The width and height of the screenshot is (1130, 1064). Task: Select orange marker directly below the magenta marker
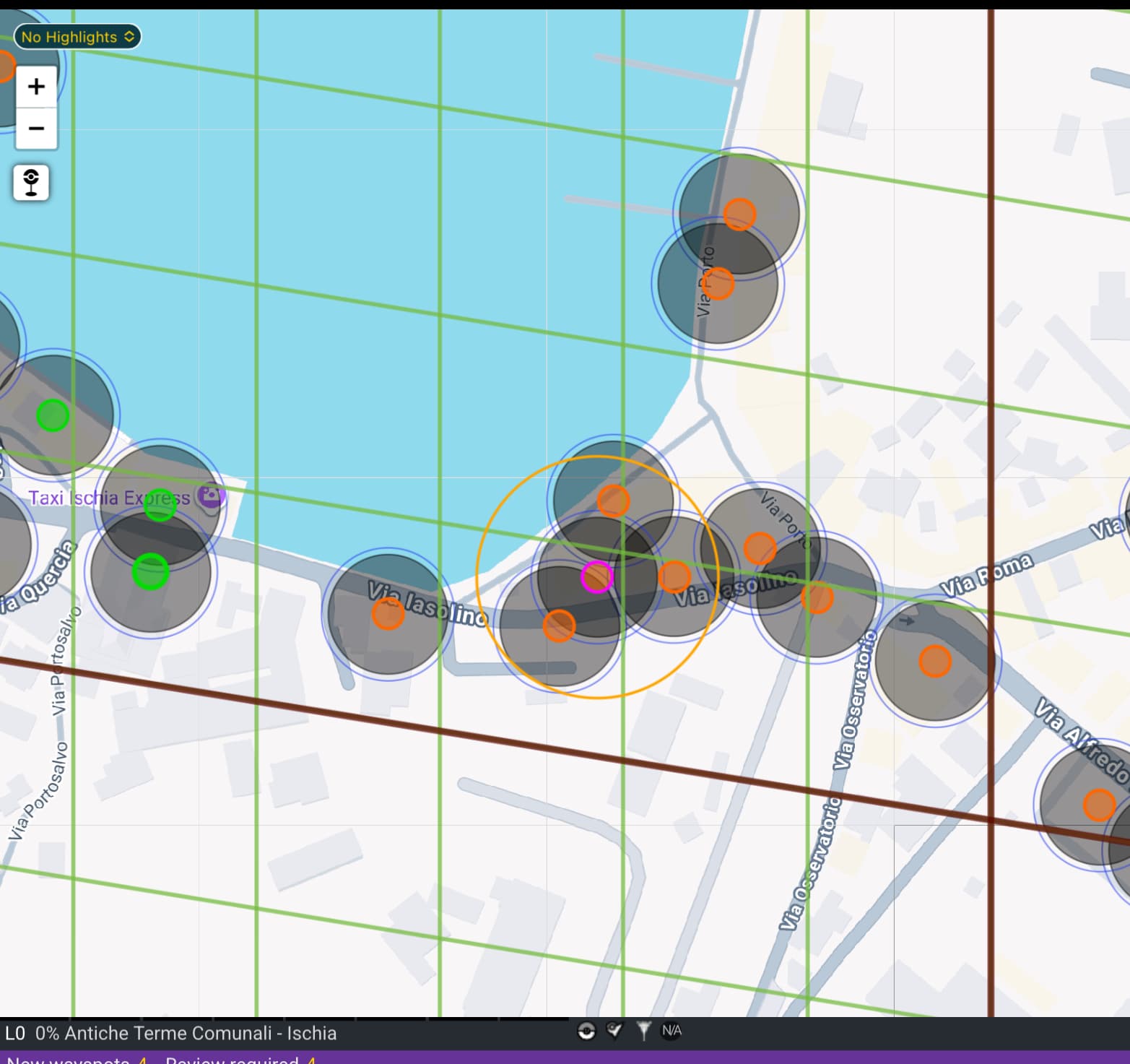coord(559,626)
